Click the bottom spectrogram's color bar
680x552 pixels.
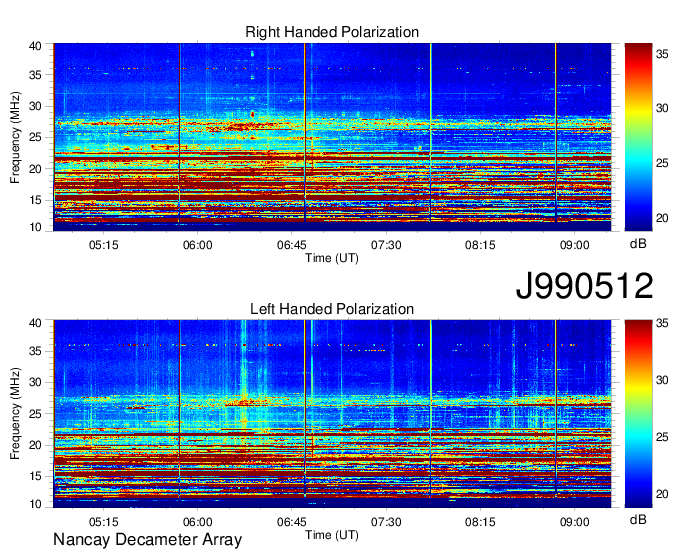point(638,414)
